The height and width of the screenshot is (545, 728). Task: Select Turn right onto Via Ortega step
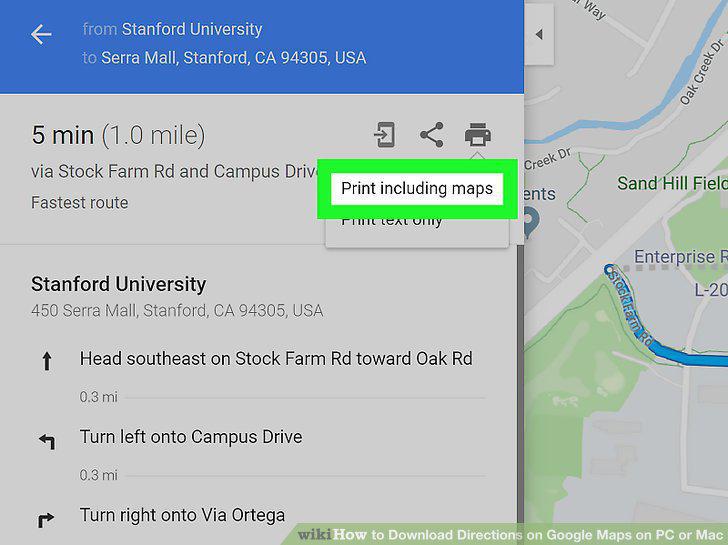182,515
